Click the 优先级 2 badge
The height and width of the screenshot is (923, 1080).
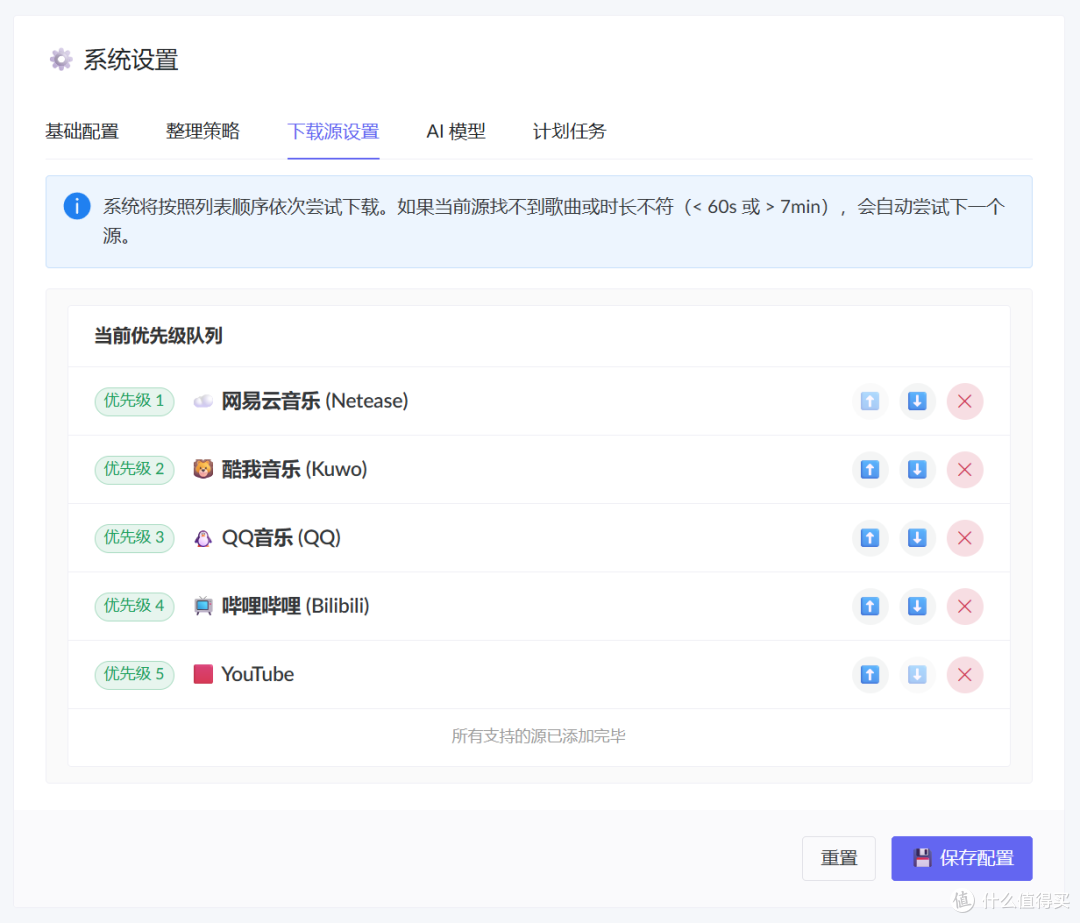pos(134,470)
